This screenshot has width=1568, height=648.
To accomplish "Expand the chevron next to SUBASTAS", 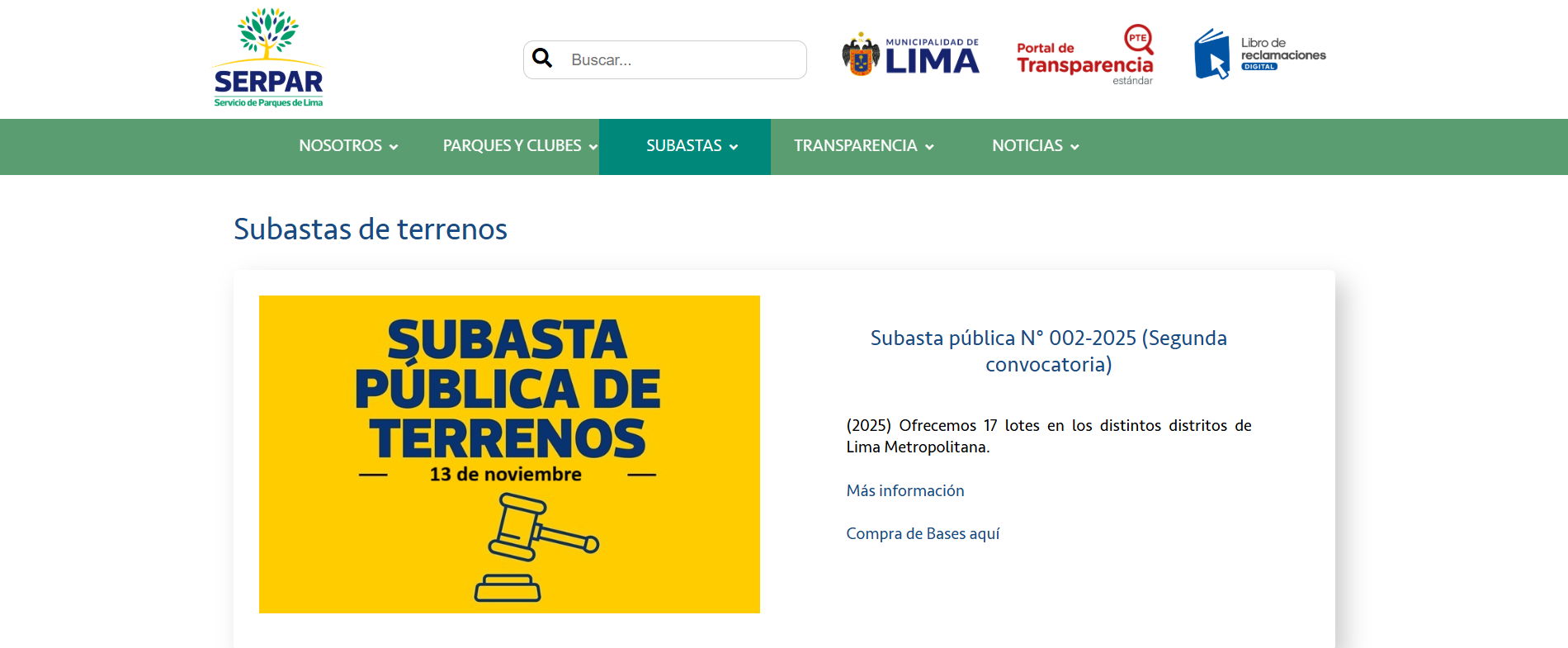I will [733, 147].
